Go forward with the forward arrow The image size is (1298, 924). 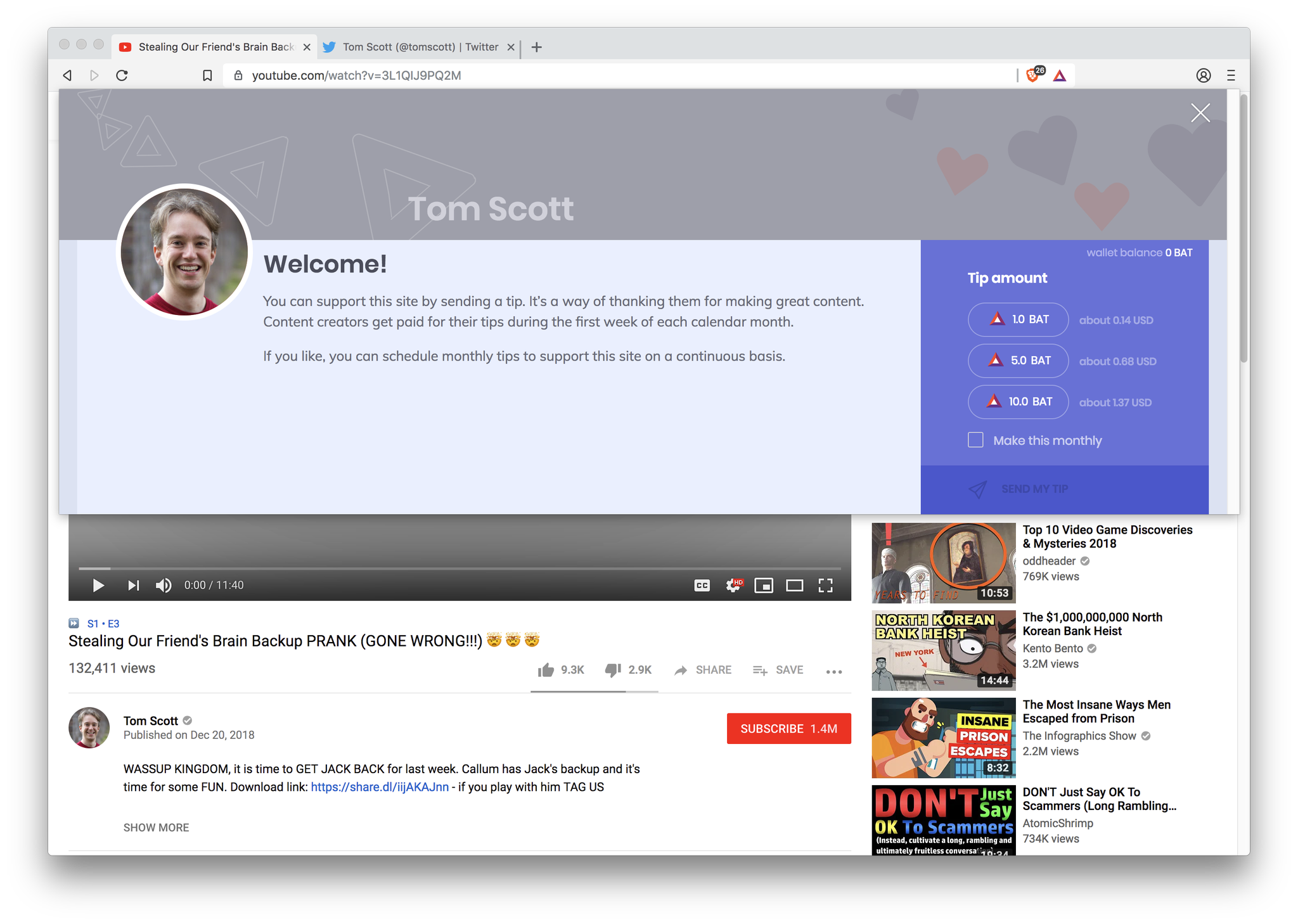click(x=94, y=75)
